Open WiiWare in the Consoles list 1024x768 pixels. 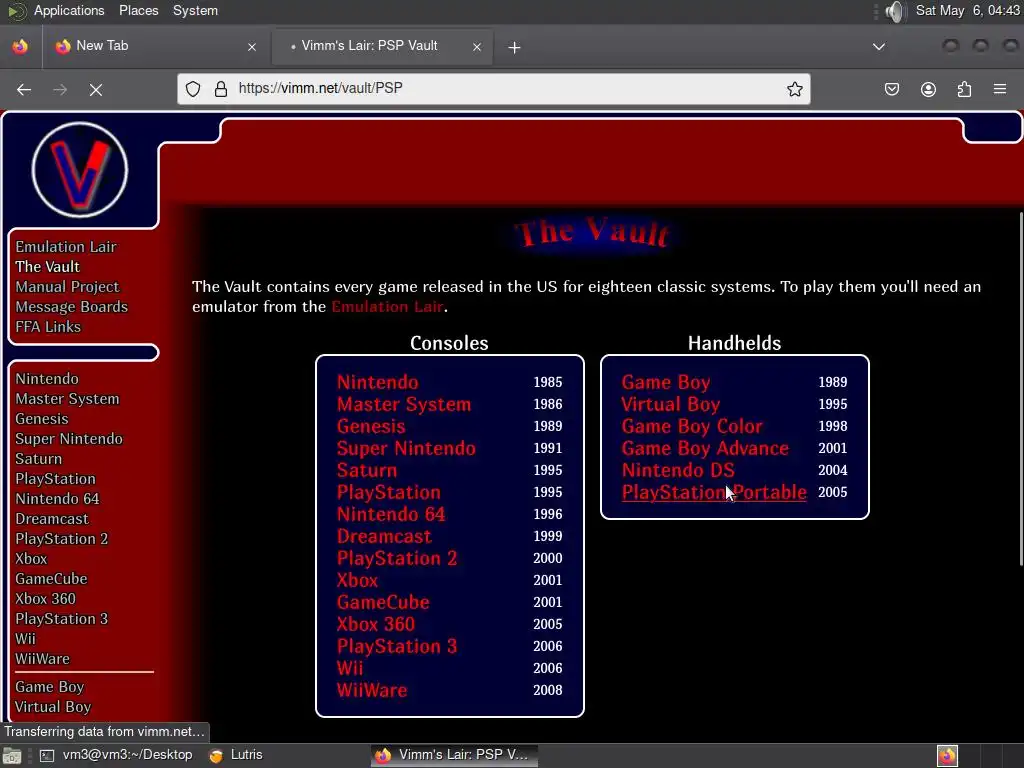tap(372, 690)
